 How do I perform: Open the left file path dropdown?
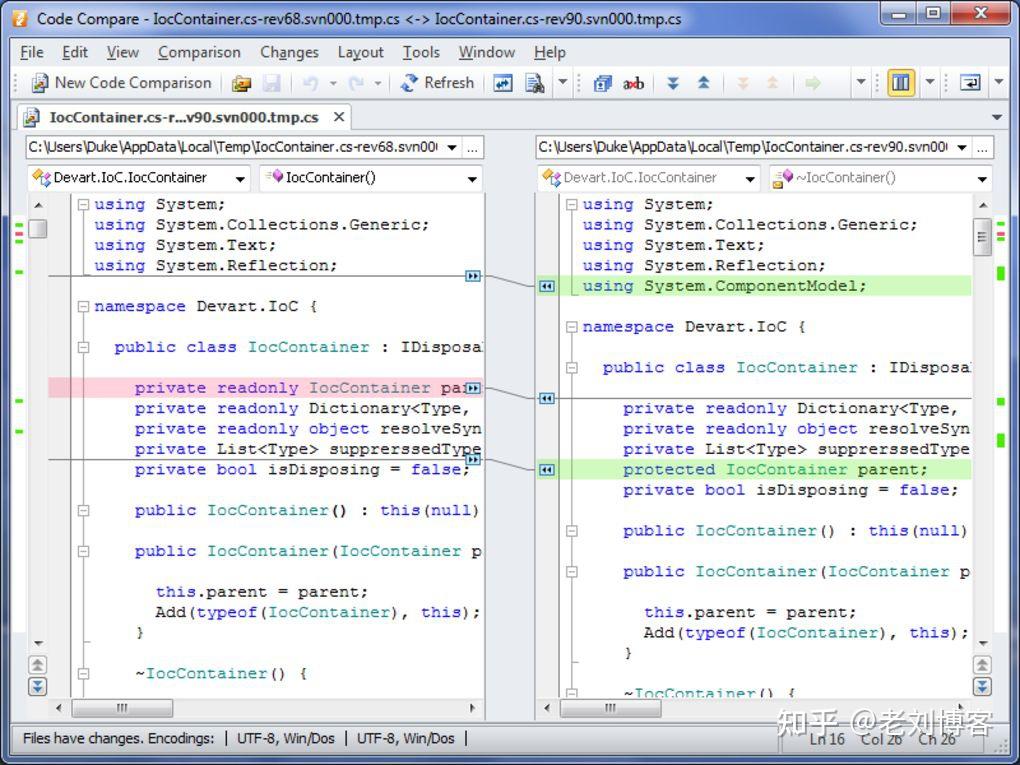(x=450, y=147)
